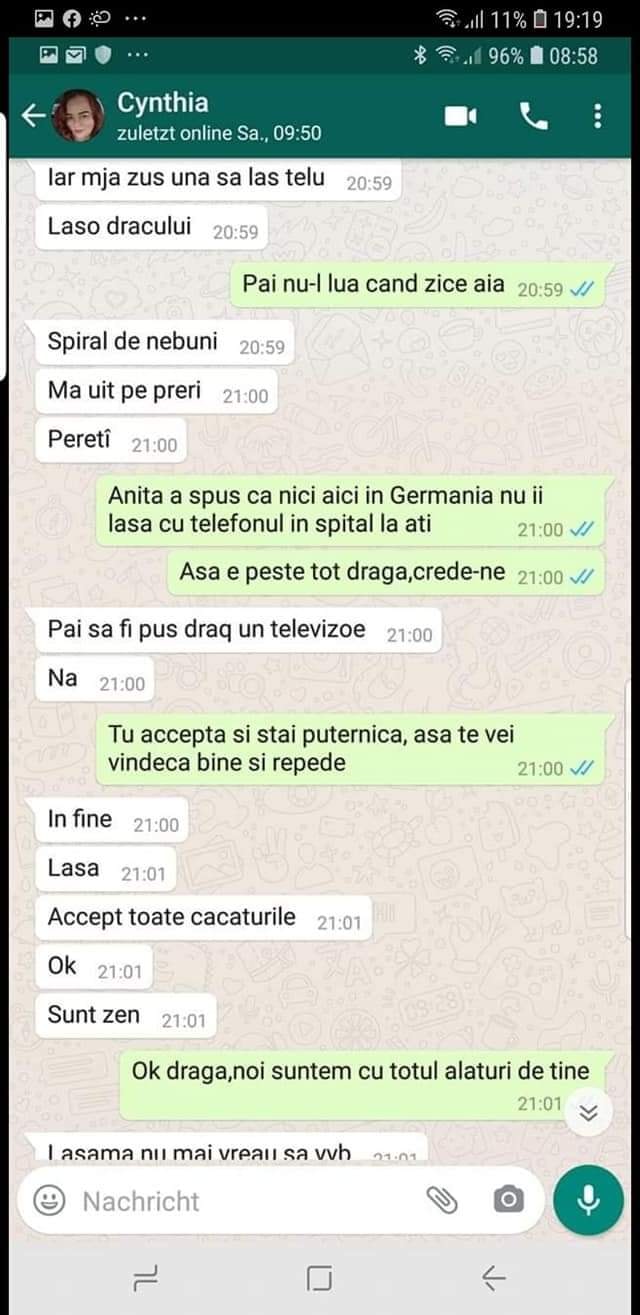This screenshot has width=640, height=1315.
Task: Tap the paperclip attachment icon
Action: point(442,1200)
